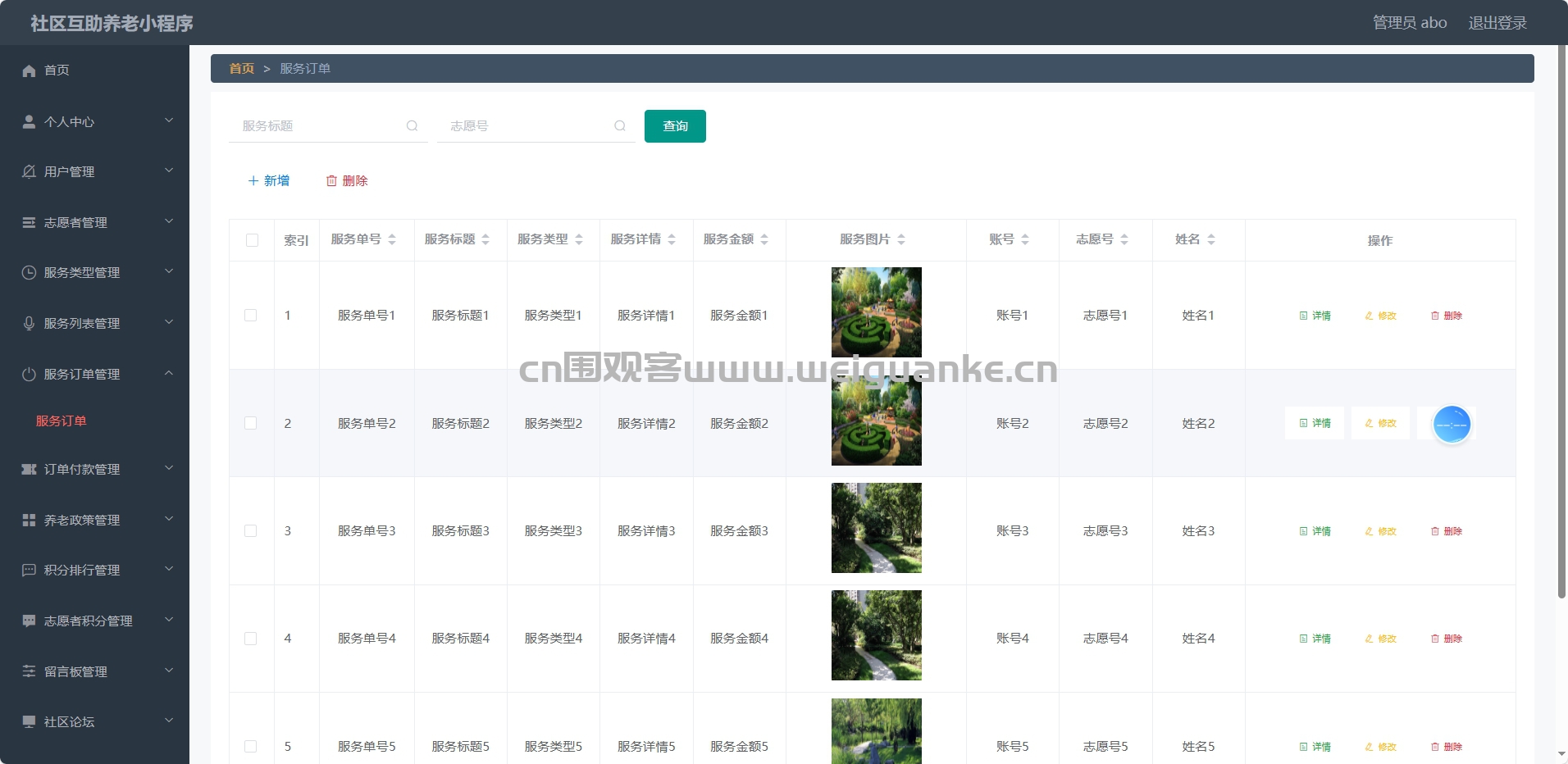Screen dimensions: 1568x764
Task: Click the microphone icon for 服务列表管理
Action: (x=29, y=323)
